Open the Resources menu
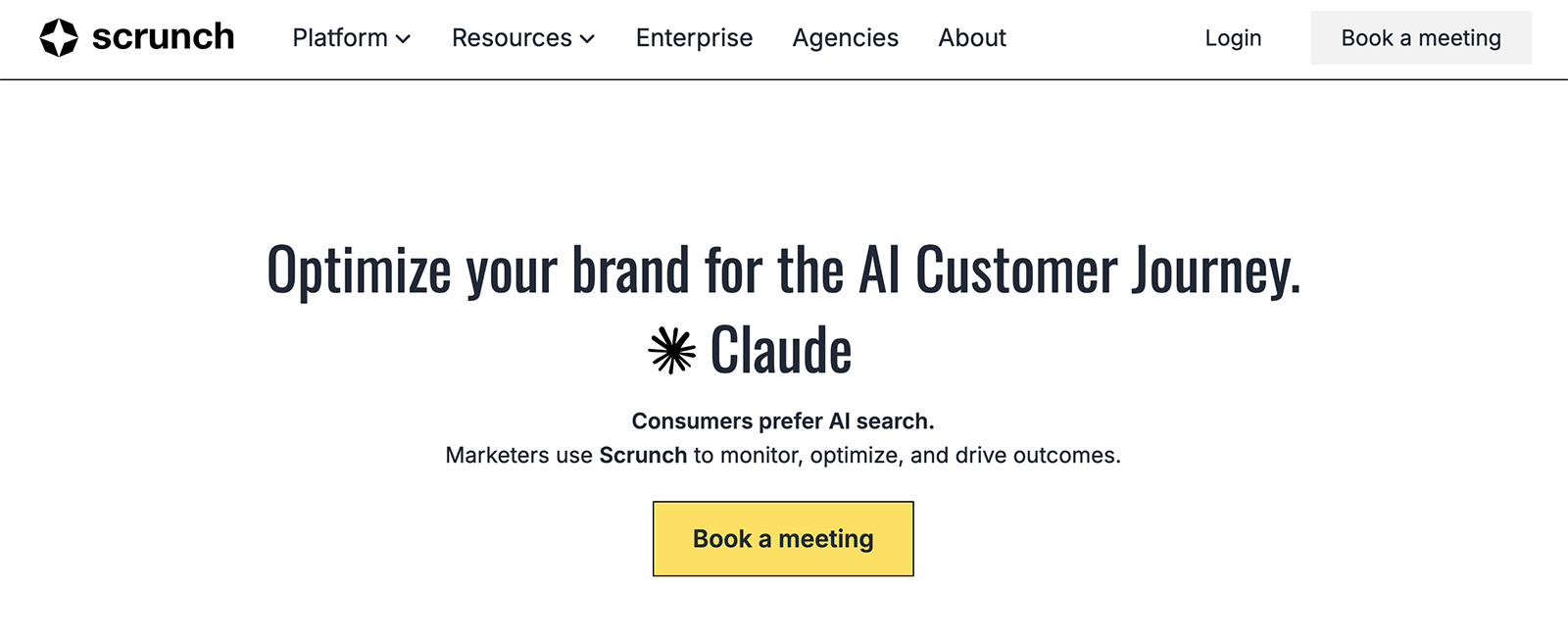Screen dimensions: 1568x641 click(x=512, y=38)
